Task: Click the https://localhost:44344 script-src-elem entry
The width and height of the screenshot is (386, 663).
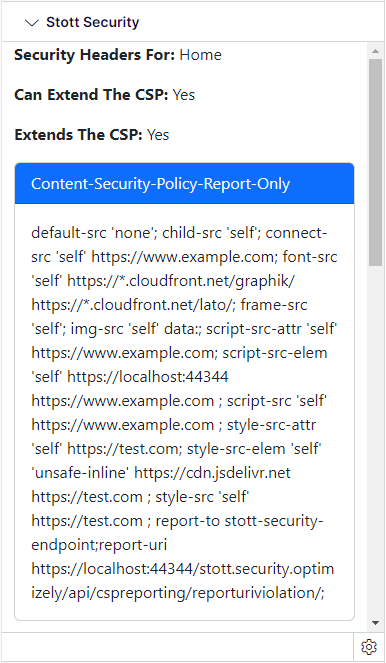Action: pyautogui.click(x=148, y=377)
